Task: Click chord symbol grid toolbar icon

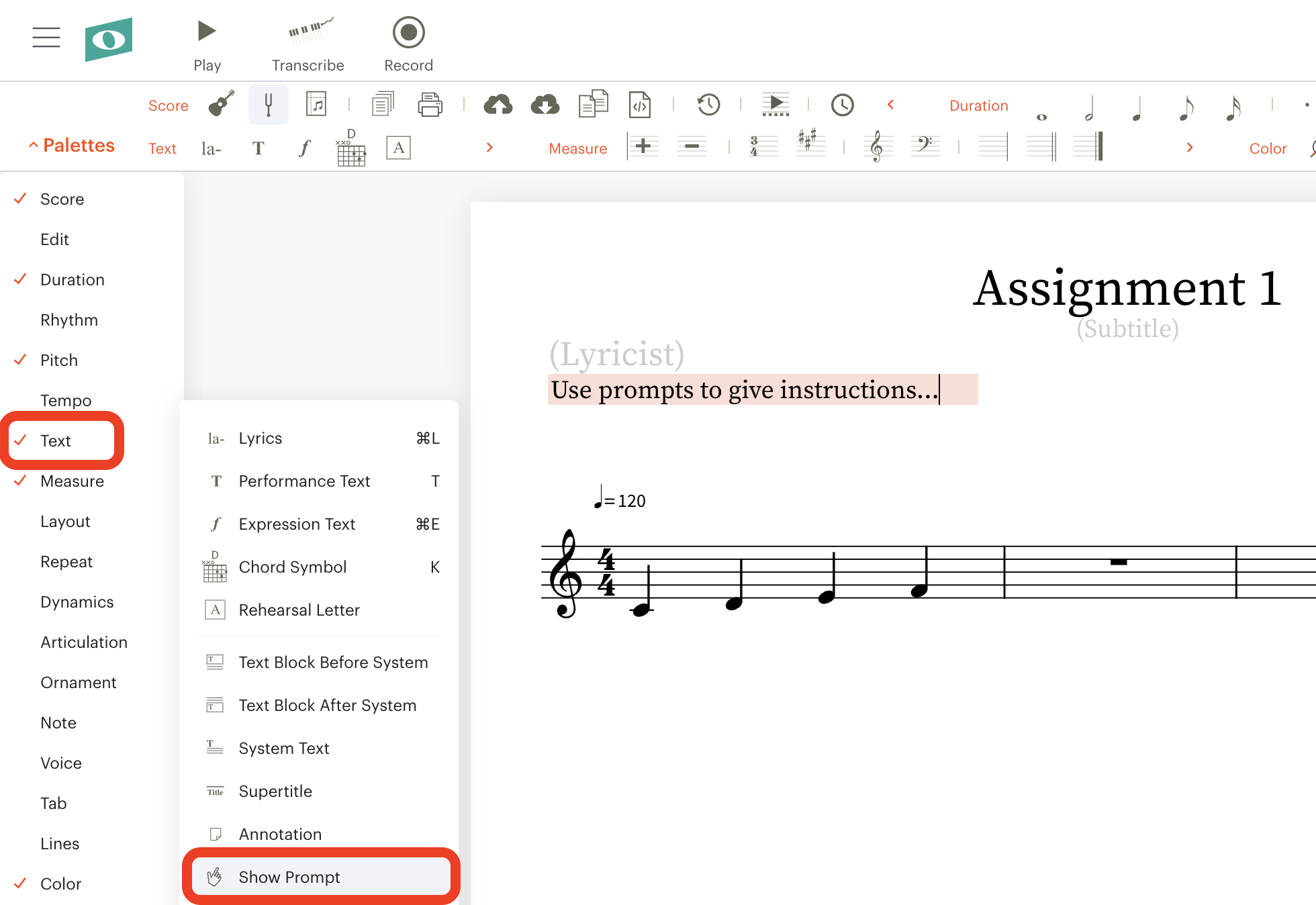Action: (350, 147)
